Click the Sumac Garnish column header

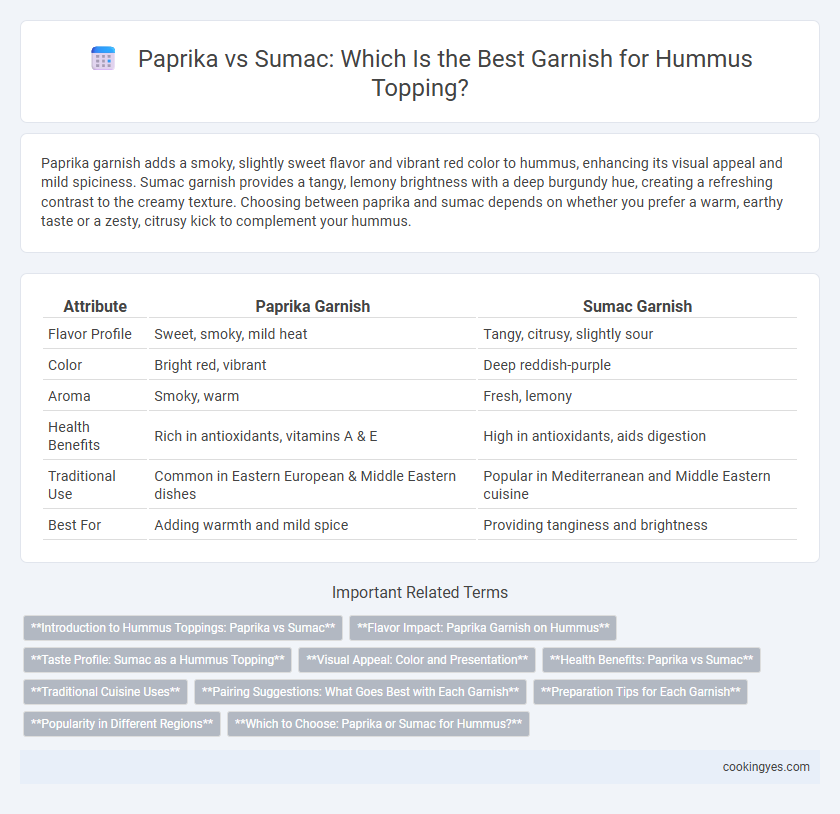click(637, 307)
